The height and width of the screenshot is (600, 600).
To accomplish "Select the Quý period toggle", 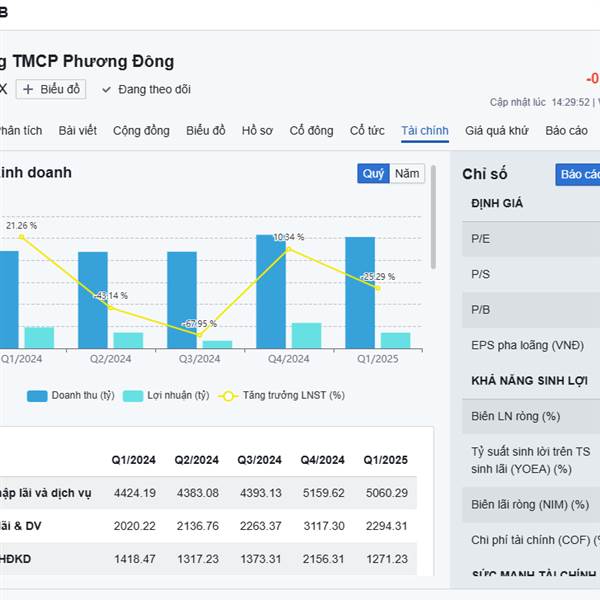I will tap(373, 174).
